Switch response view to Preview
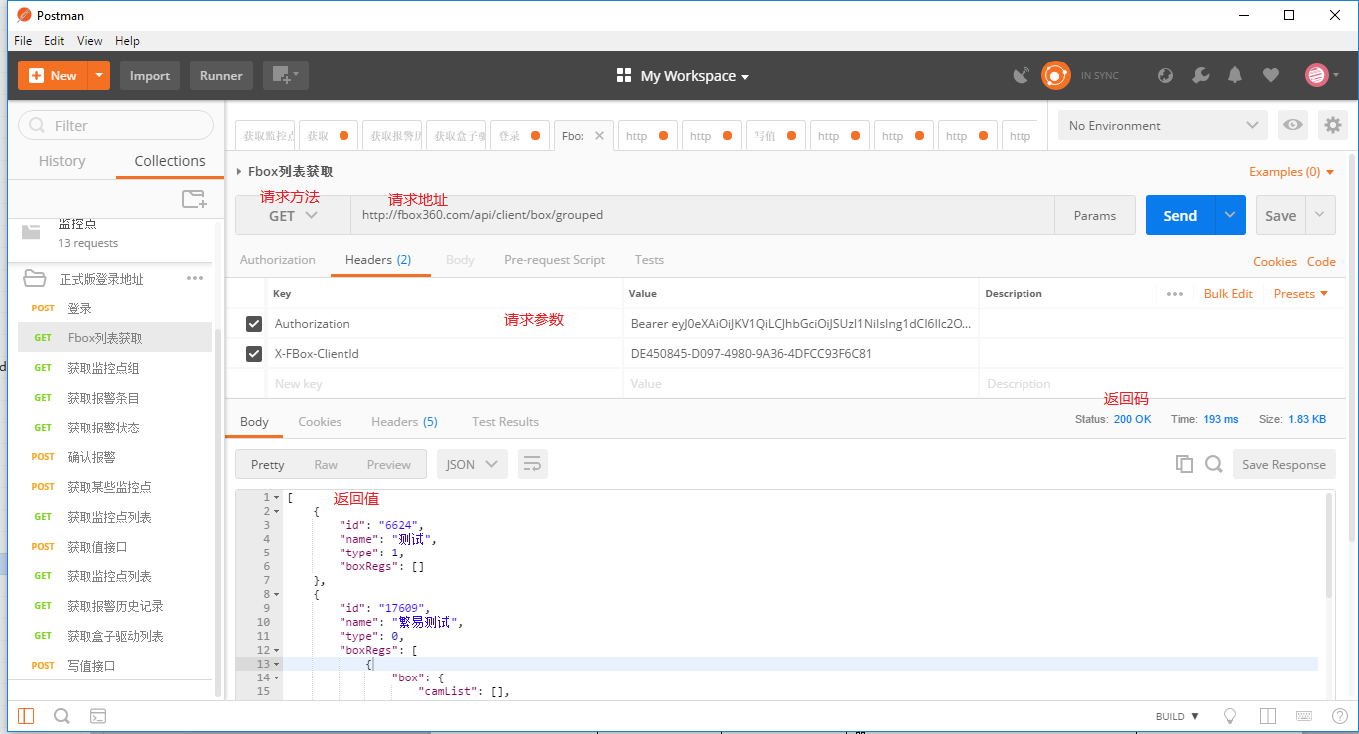1359x734 pixels. [x=389, y=464]
